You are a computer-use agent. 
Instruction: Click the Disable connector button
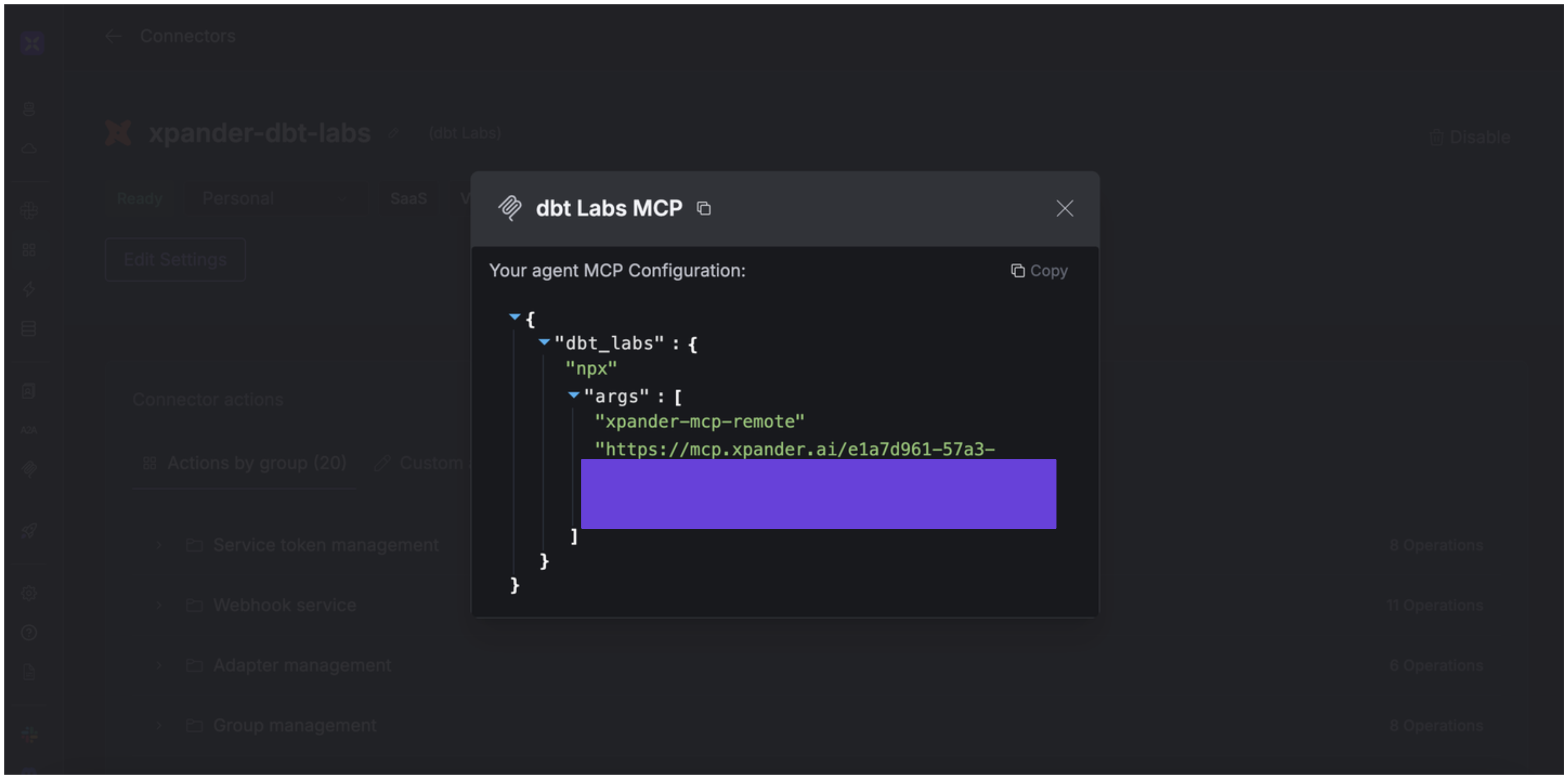click(1469, 137)
